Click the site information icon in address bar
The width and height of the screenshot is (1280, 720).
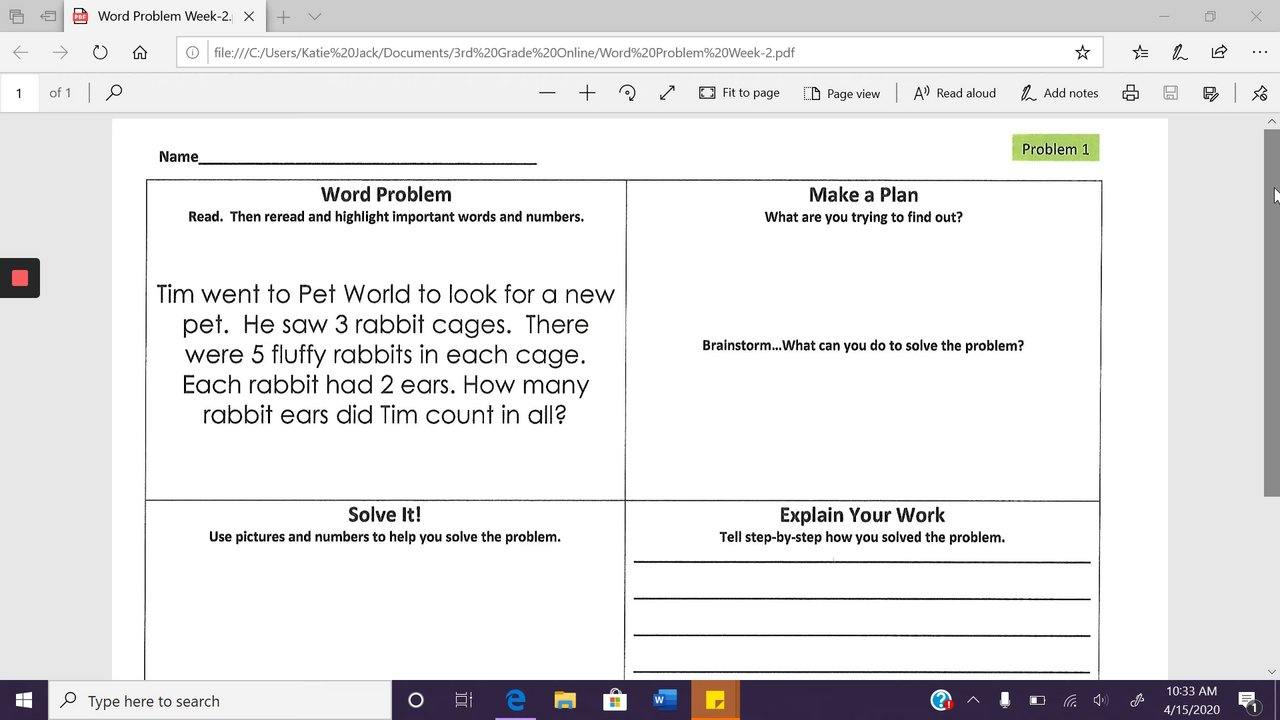[x=194, y=52]
